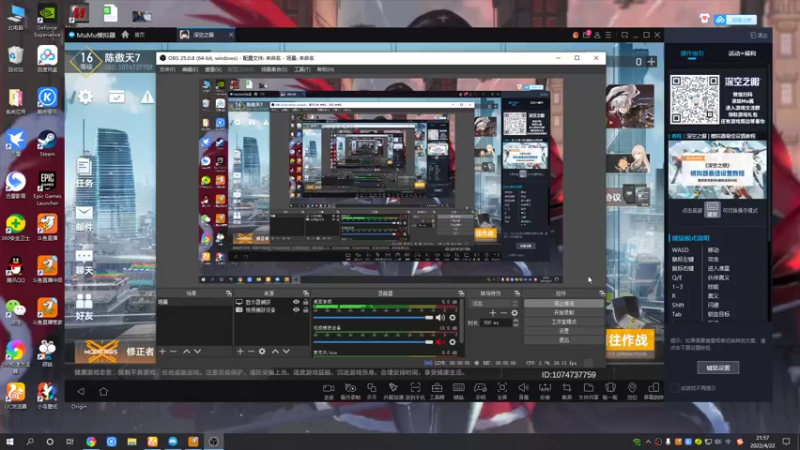Image resolution: width=800 pixels, height=450 pixels.
Task: Click the 开始录制 button in OBS
Action: [x=564, y=313]
